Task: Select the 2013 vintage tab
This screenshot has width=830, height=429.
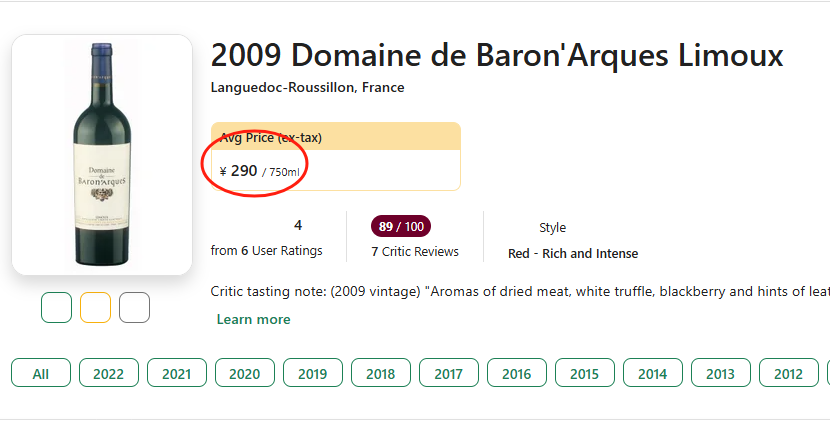Action: point(721,373)
